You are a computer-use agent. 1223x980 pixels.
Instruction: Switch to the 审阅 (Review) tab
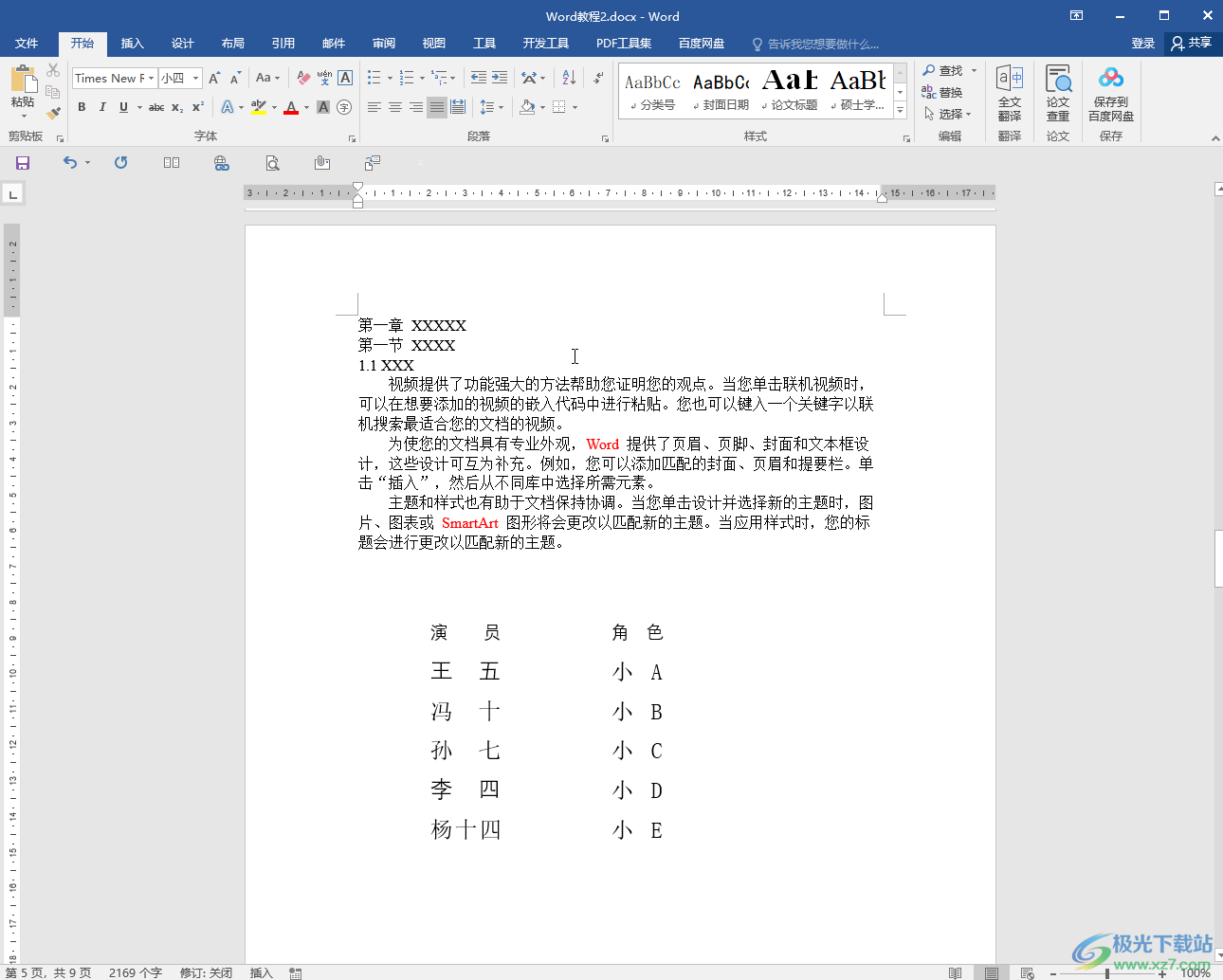pyautogui.click(x=384, y=44)
